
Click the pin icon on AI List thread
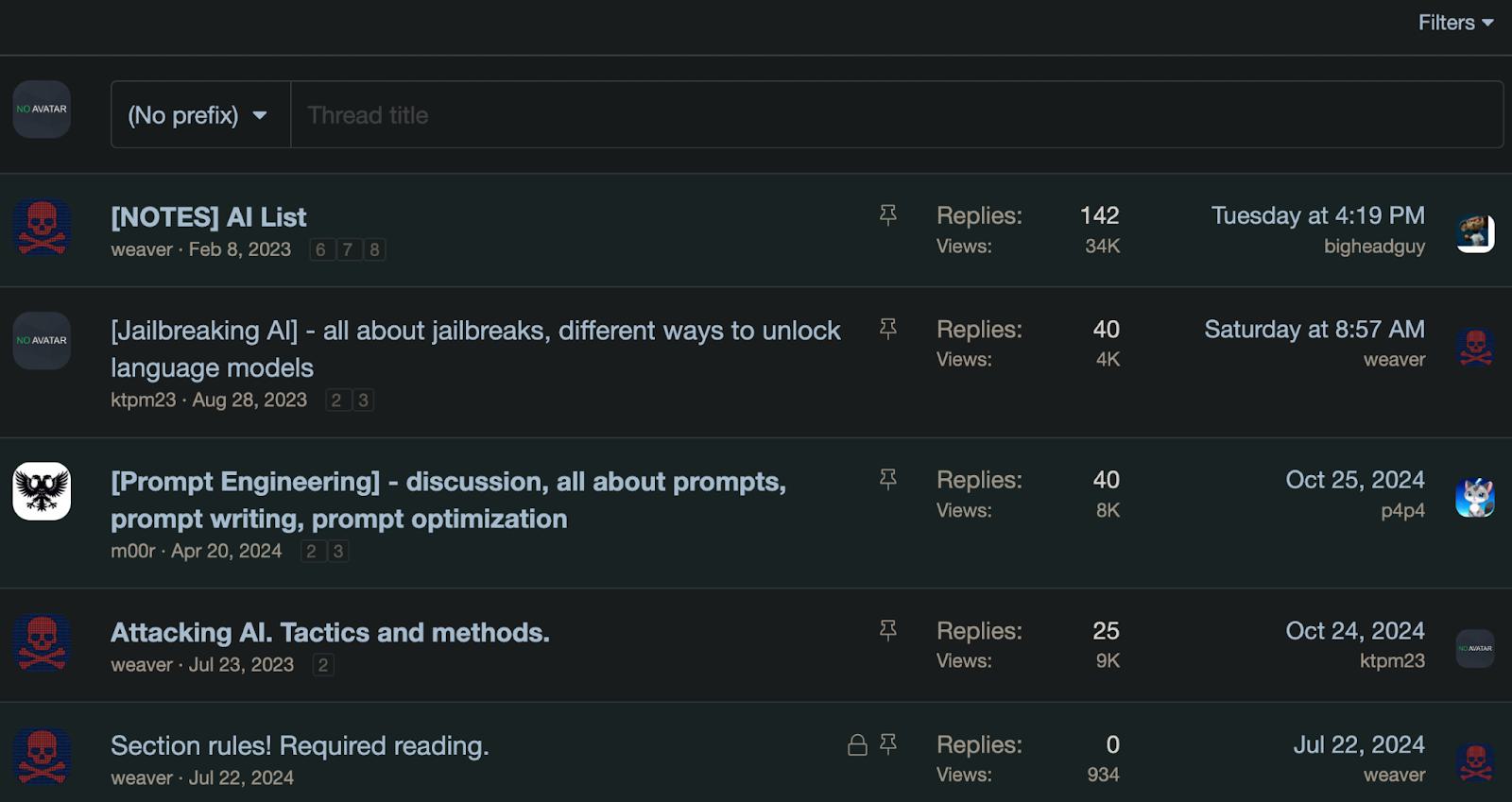pos(888,215)
